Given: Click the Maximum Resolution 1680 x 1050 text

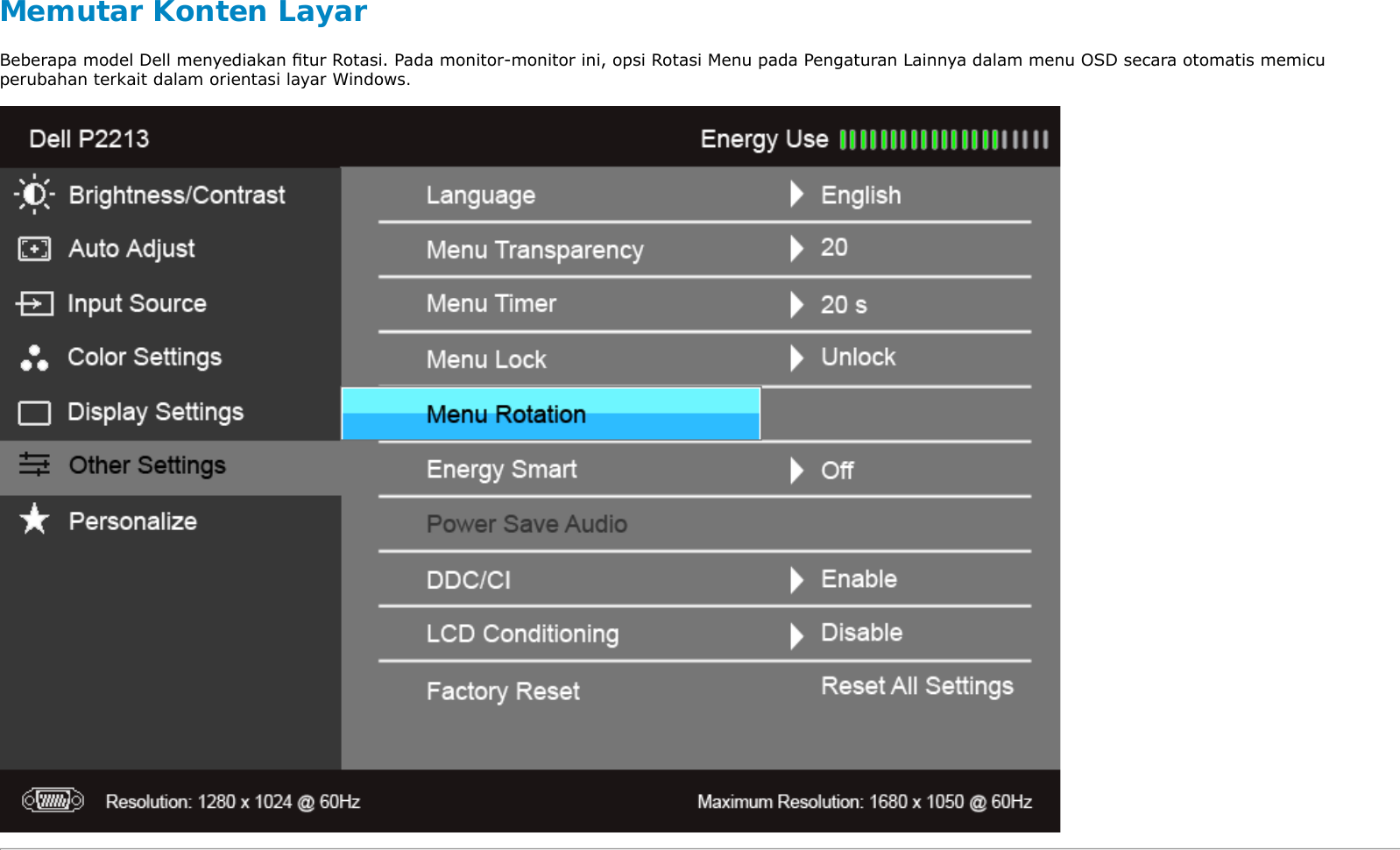Looking at the screenshot, I should (865, 802).
